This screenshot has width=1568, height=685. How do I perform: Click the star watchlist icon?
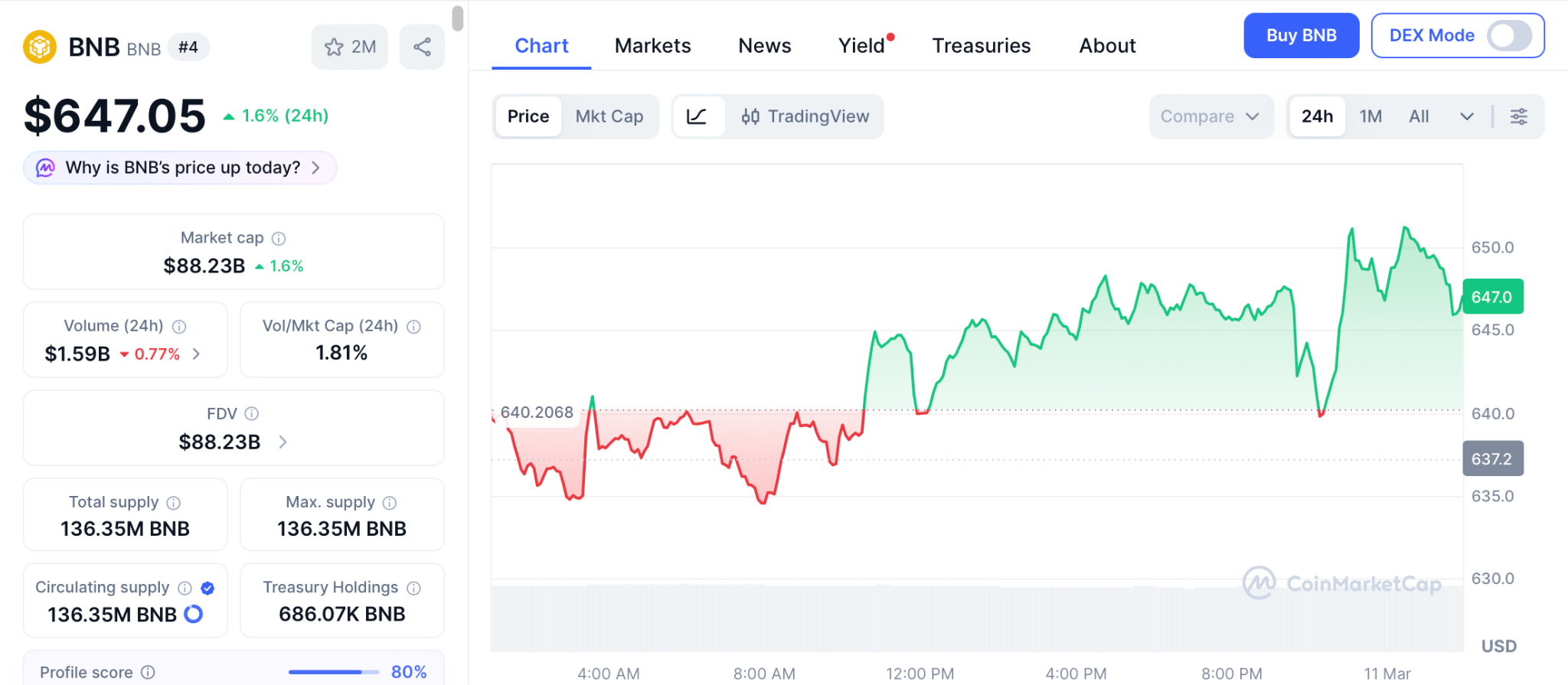coord(335,47)
